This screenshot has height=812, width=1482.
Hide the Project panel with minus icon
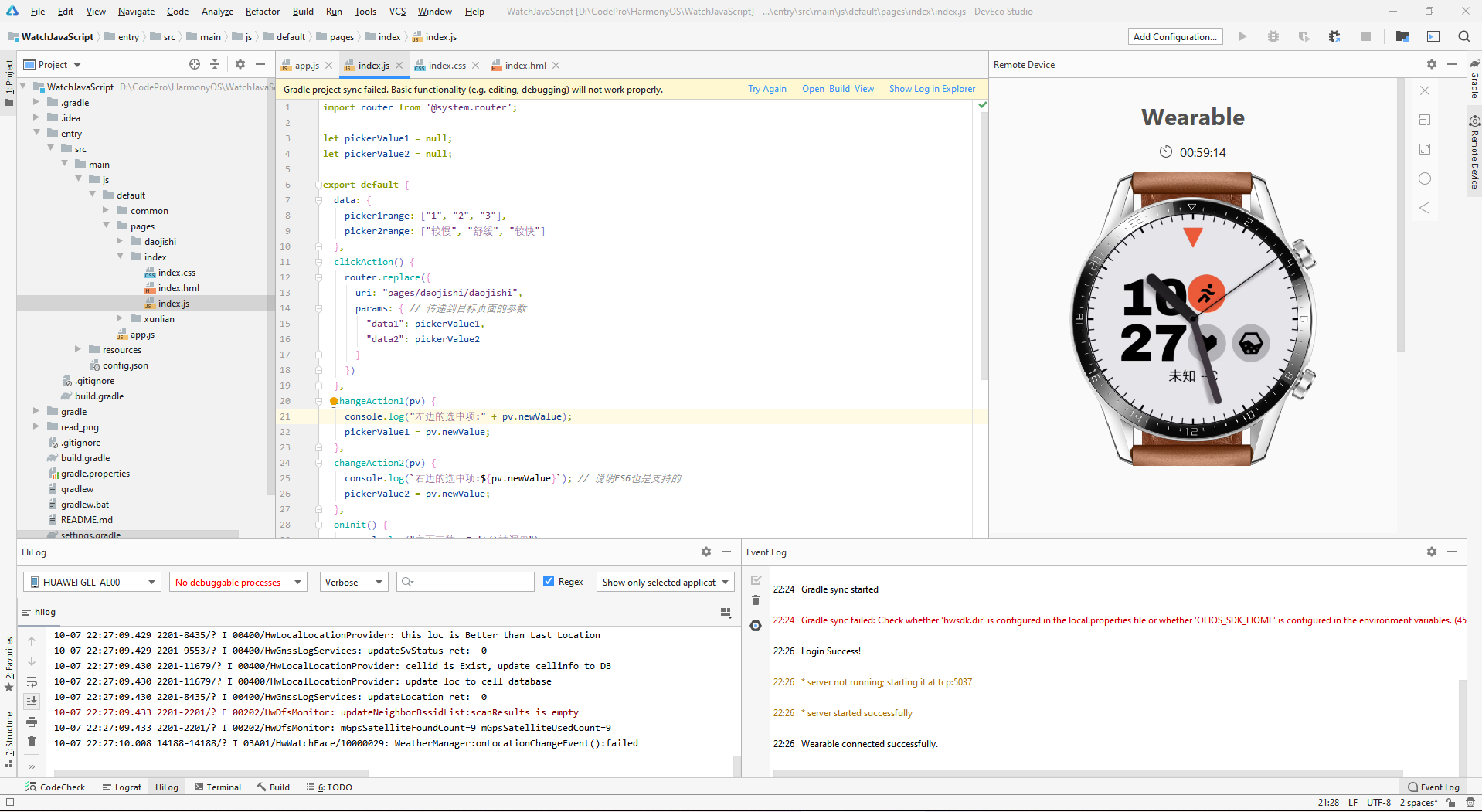pos(260,65)
